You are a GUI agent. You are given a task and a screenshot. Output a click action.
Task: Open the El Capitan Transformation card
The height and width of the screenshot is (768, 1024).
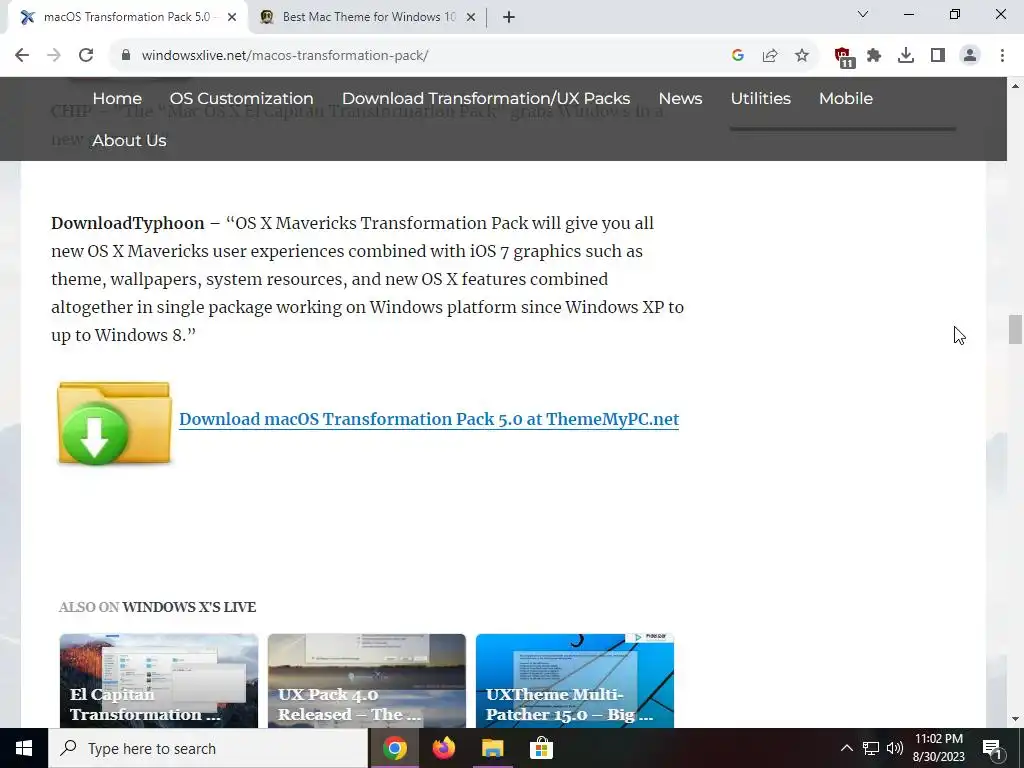pyautogui.click(x=159, y=680)
